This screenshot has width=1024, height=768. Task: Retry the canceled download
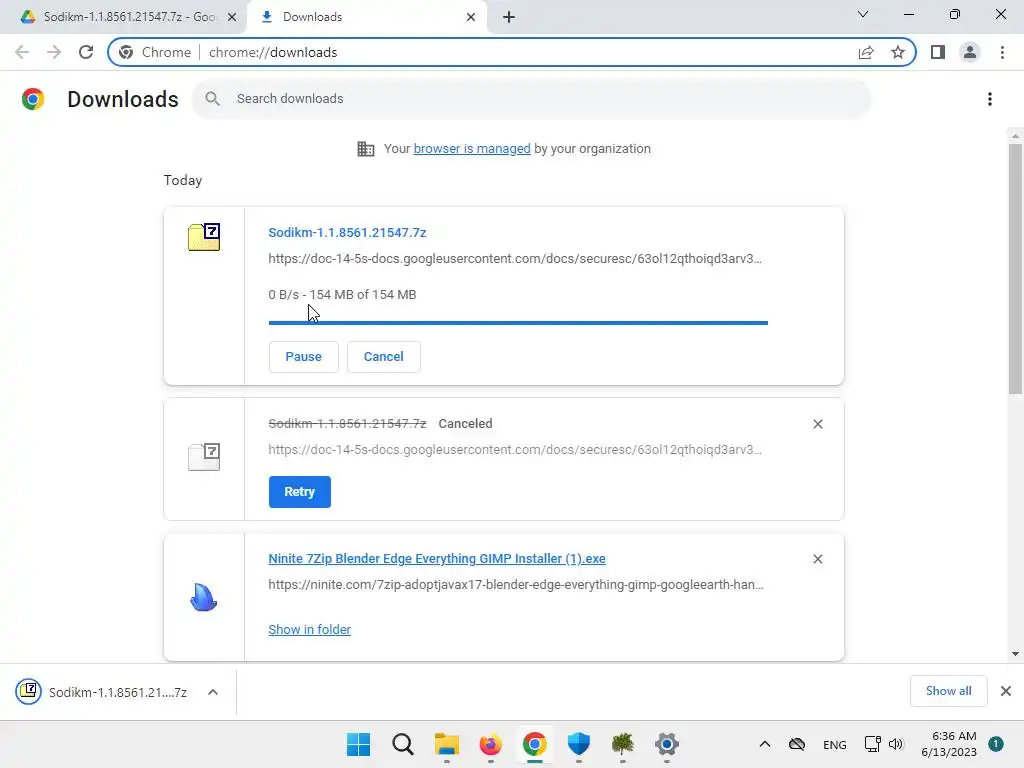300,492
